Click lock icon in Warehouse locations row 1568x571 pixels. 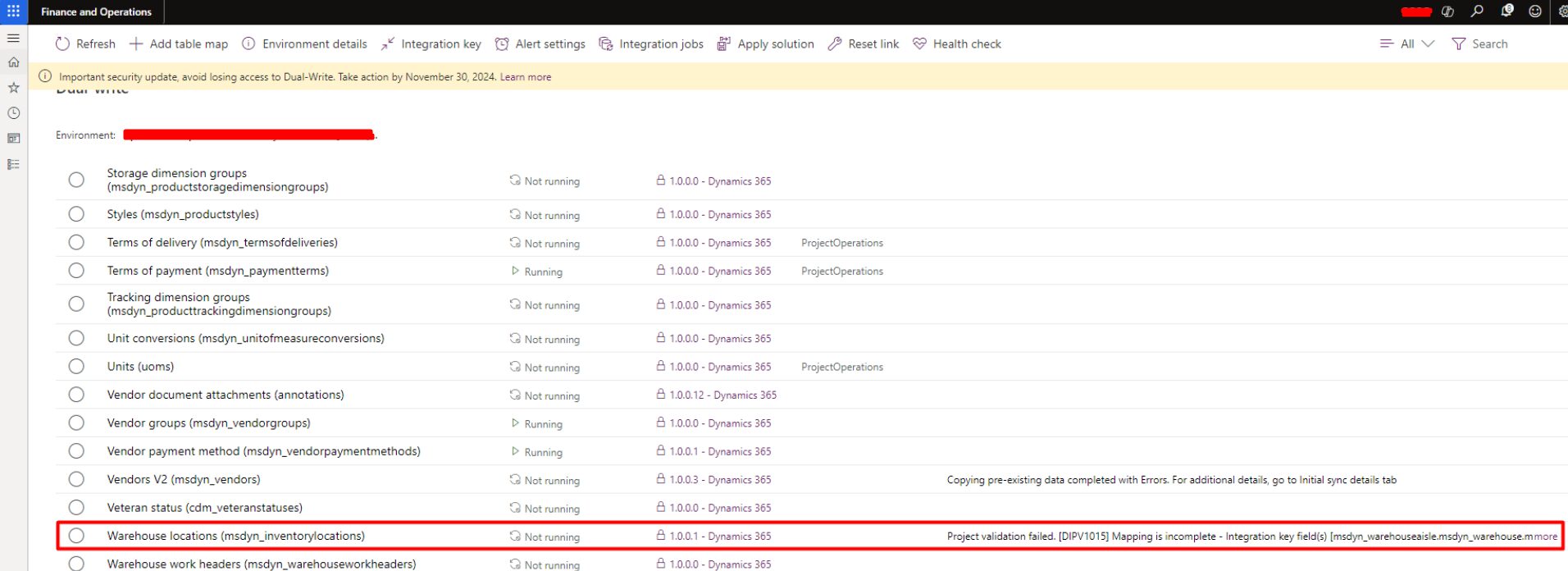(661, 535)
